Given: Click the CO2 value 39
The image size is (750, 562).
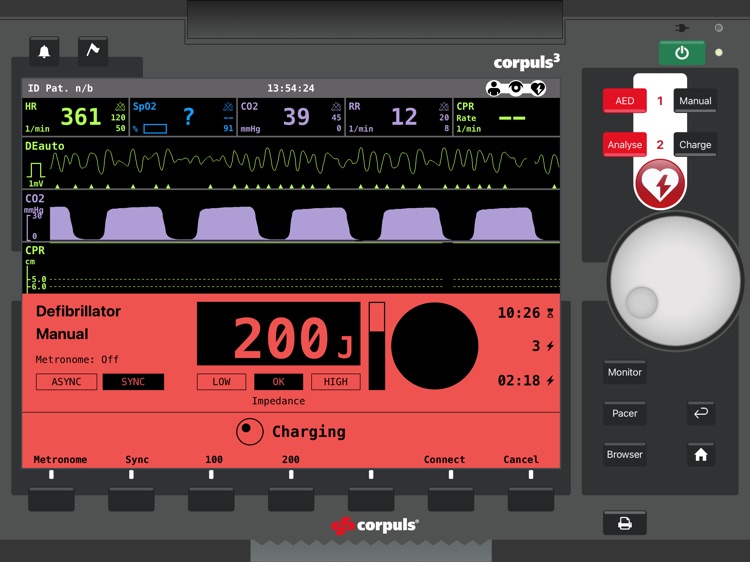Looking at the screenshot, I should 296,117.
